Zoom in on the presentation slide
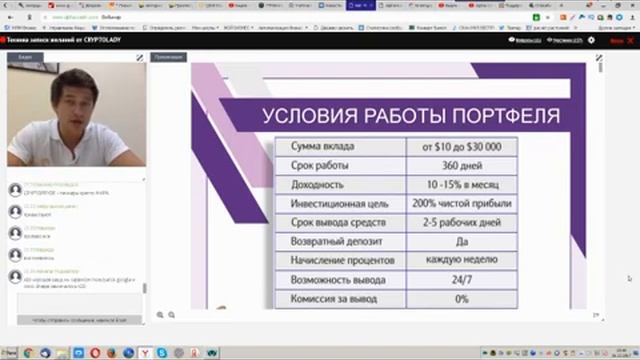This screenshot has height=360, width=640. [160, 315]
